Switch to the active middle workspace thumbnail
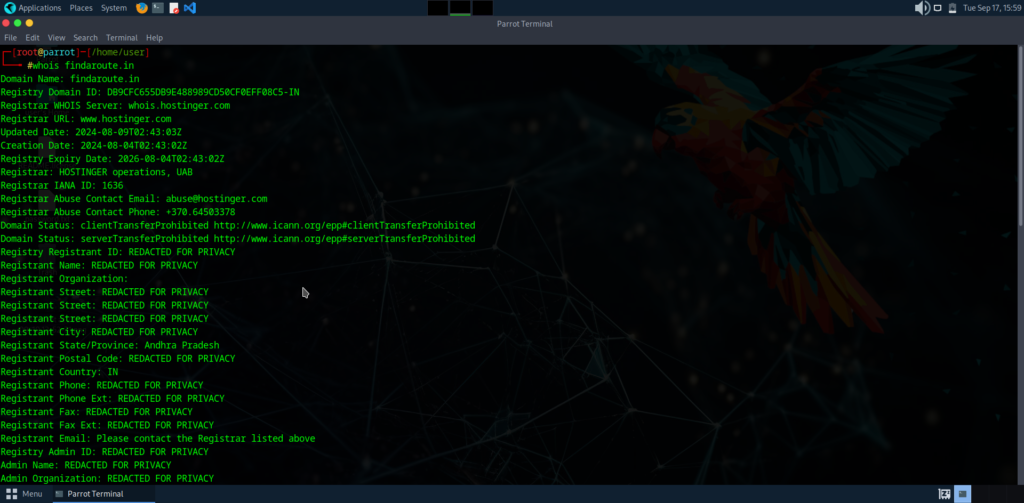This screenshot has height=503, width=1024. click(x=460, y=8)
